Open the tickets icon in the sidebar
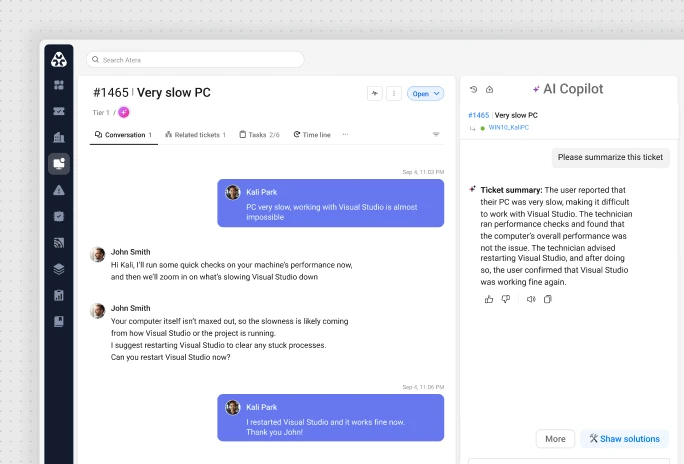 click(59, 111)
